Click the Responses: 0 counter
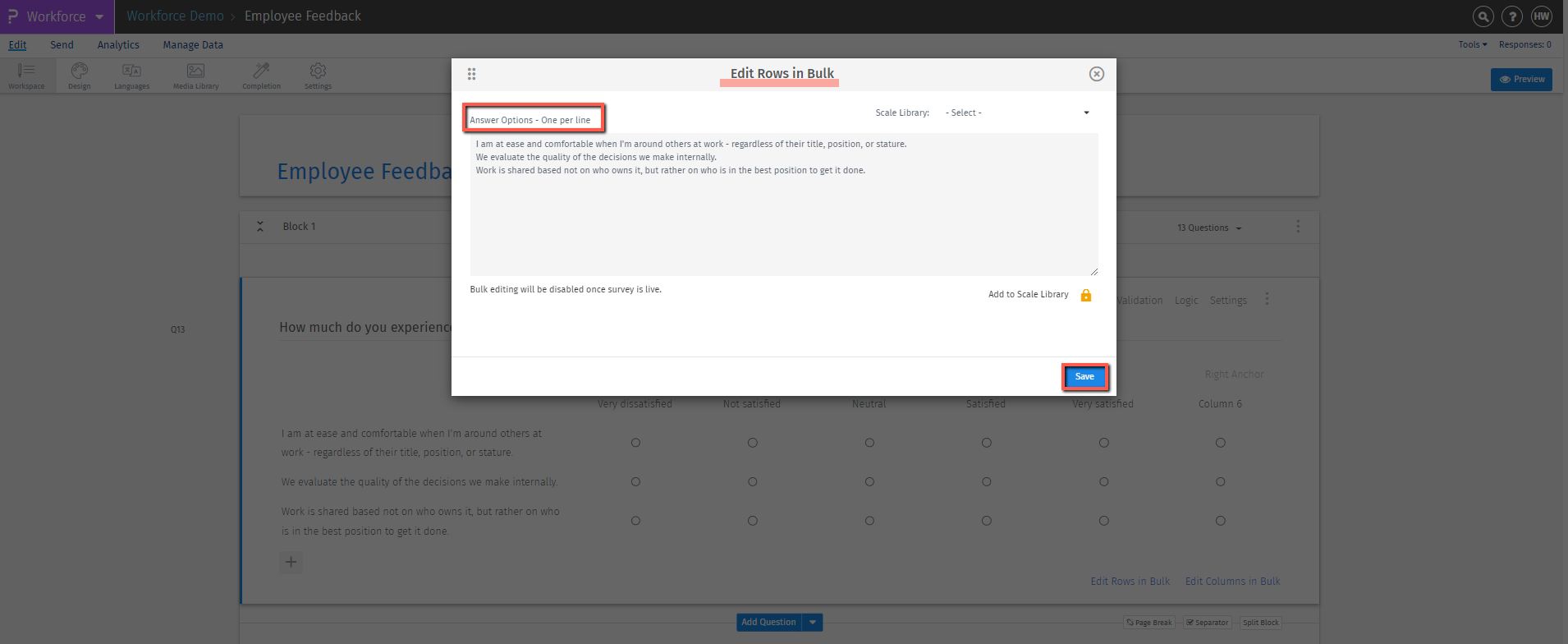The image size is (1568, 644). pos(1525,44)
